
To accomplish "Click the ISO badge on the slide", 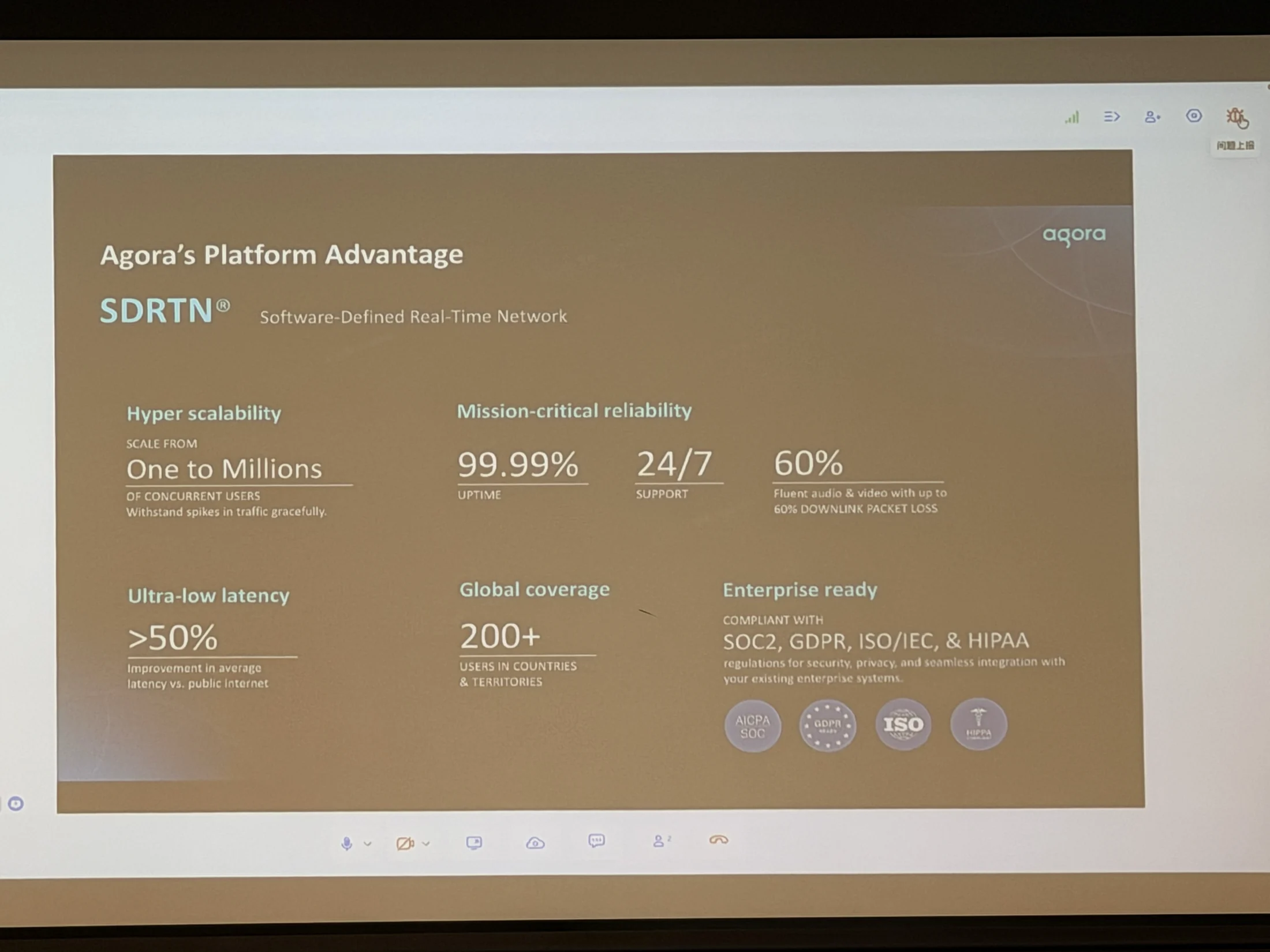I will 903,725.
